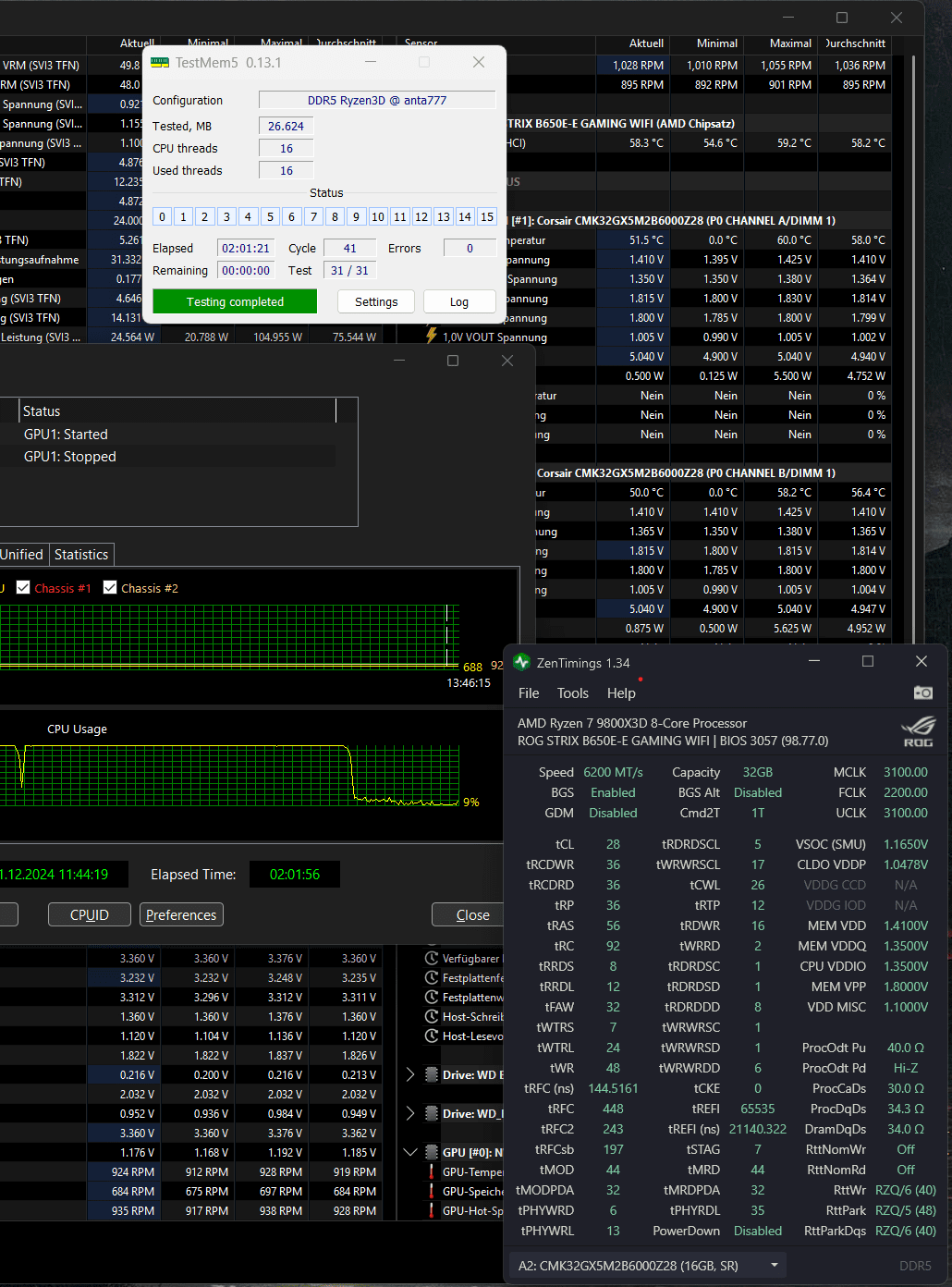Switch to the Statistics tab

coord(81,555)
